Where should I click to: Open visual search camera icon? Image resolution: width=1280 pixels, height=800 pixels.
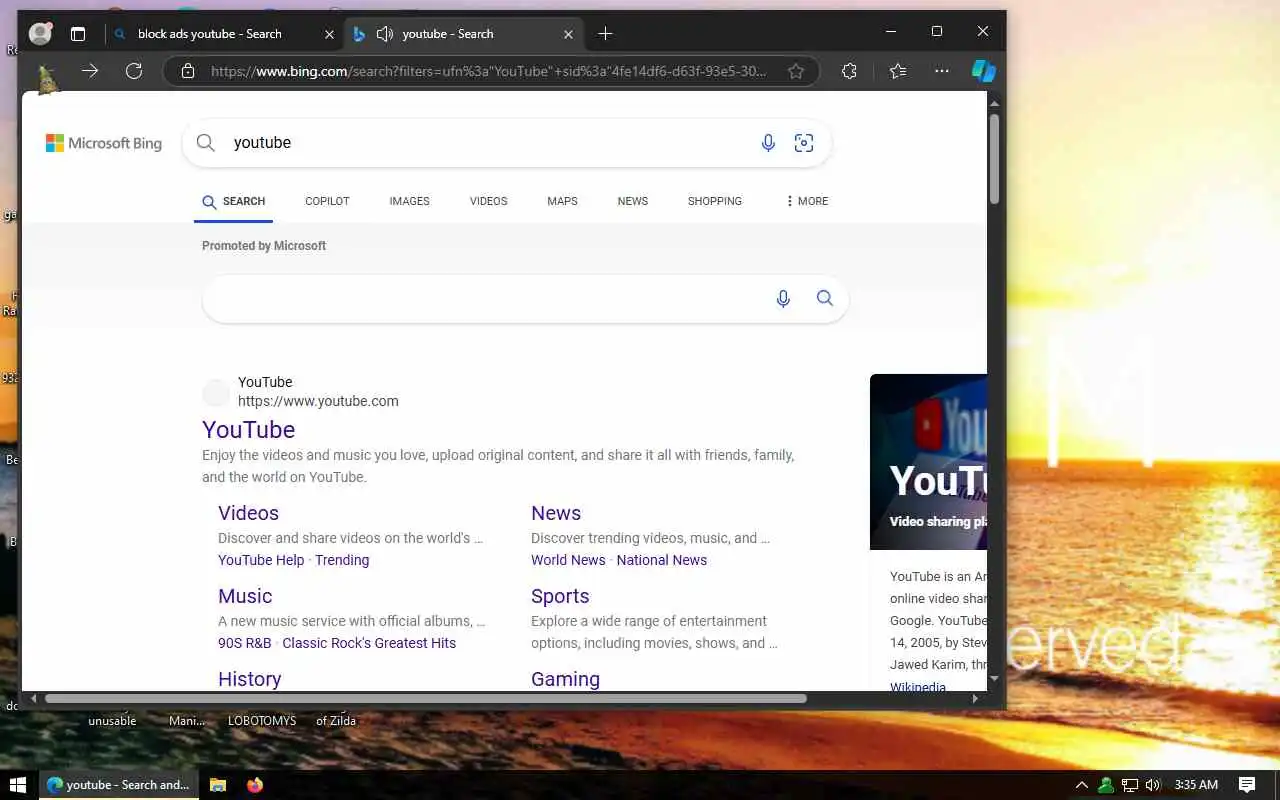804,143
